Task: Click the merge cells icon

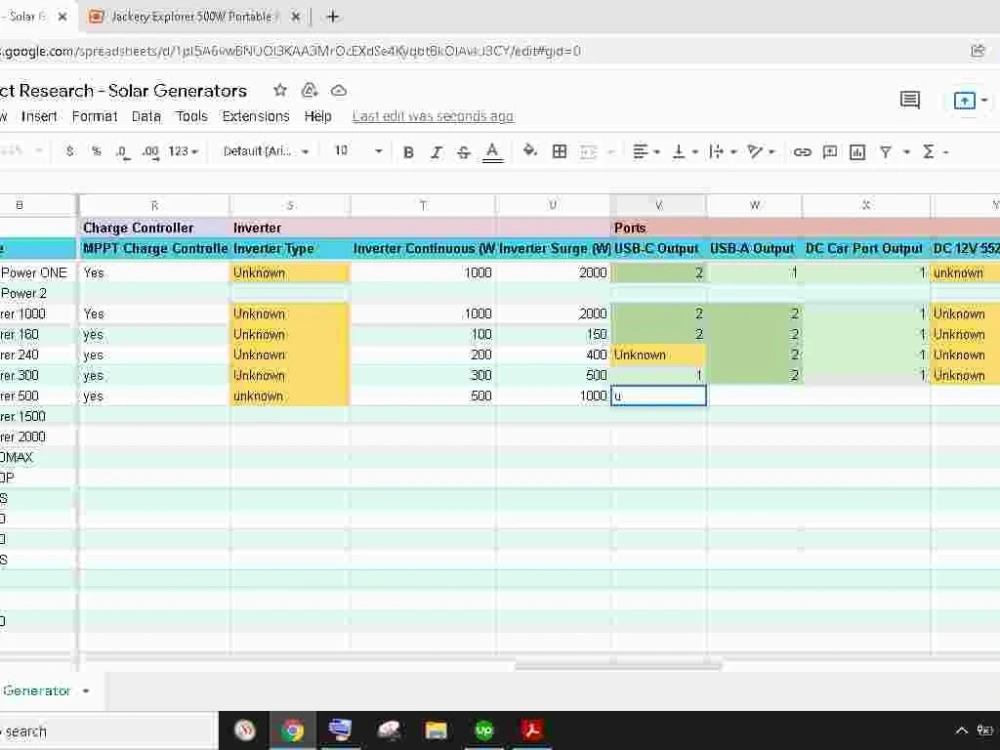Action: coord(587,152)
